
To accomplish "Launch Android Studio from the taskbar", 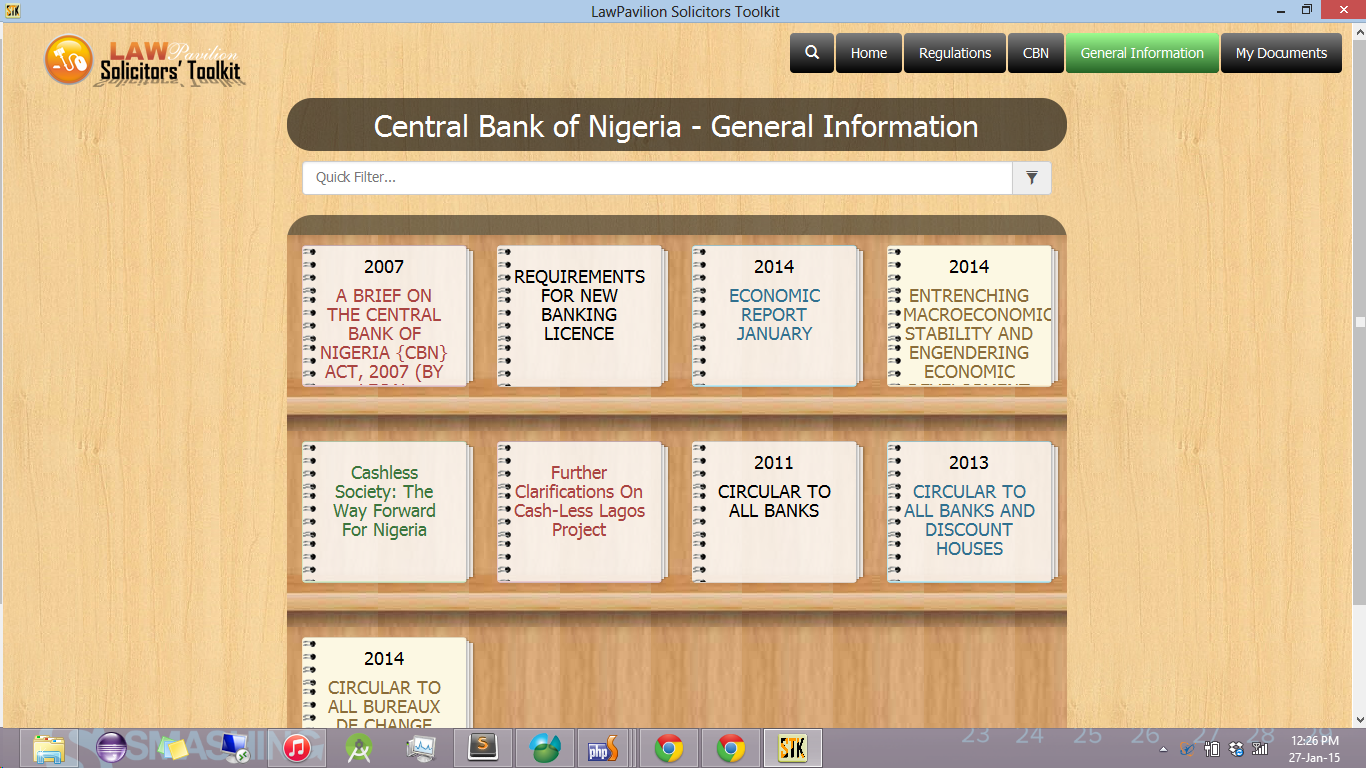I will click(359, 747).
